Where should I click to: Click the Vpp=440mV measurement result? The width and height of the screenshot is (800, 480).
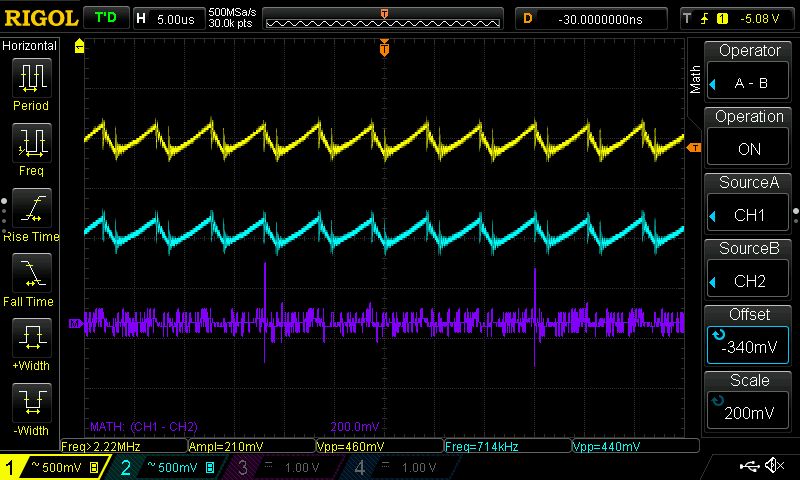pos(636,446)
